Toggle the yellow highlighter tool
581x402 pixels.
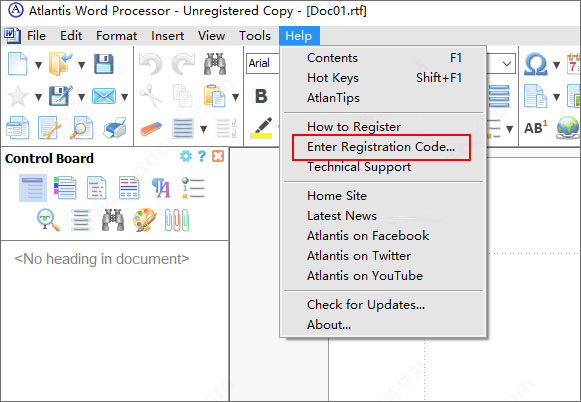[262, 128]
